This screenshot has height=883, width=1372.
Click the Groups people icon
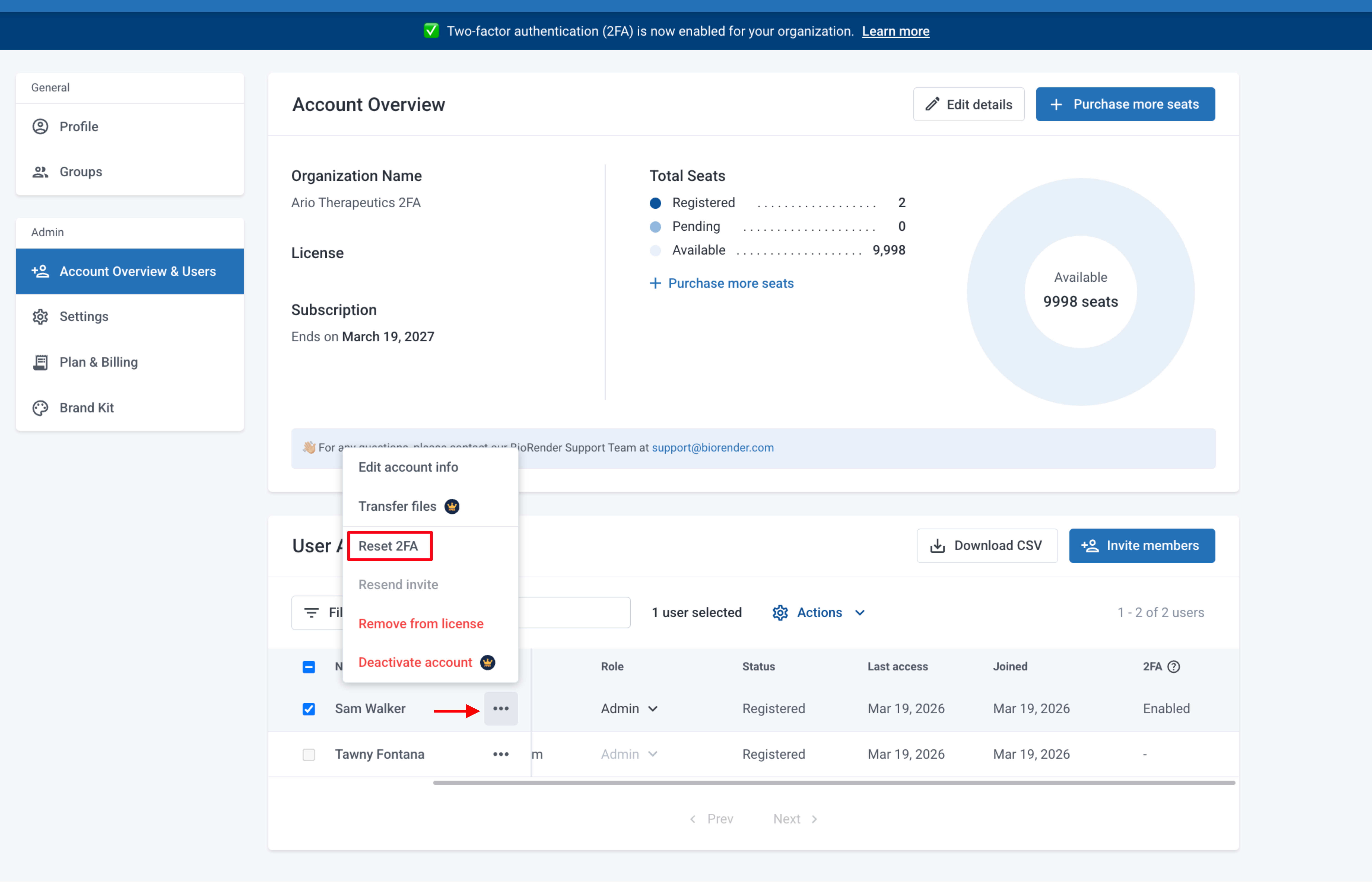pos(40,172)
